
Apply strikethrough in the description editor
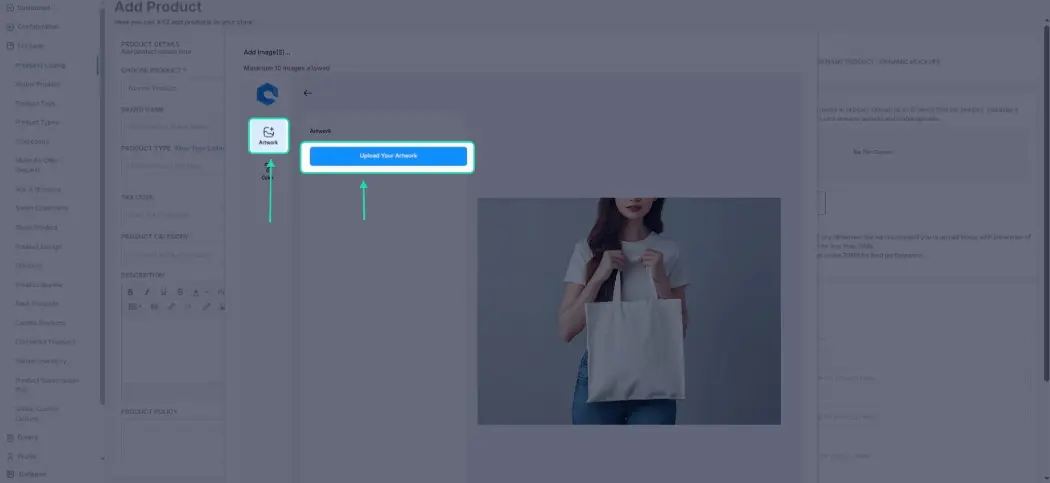[180, 292]
